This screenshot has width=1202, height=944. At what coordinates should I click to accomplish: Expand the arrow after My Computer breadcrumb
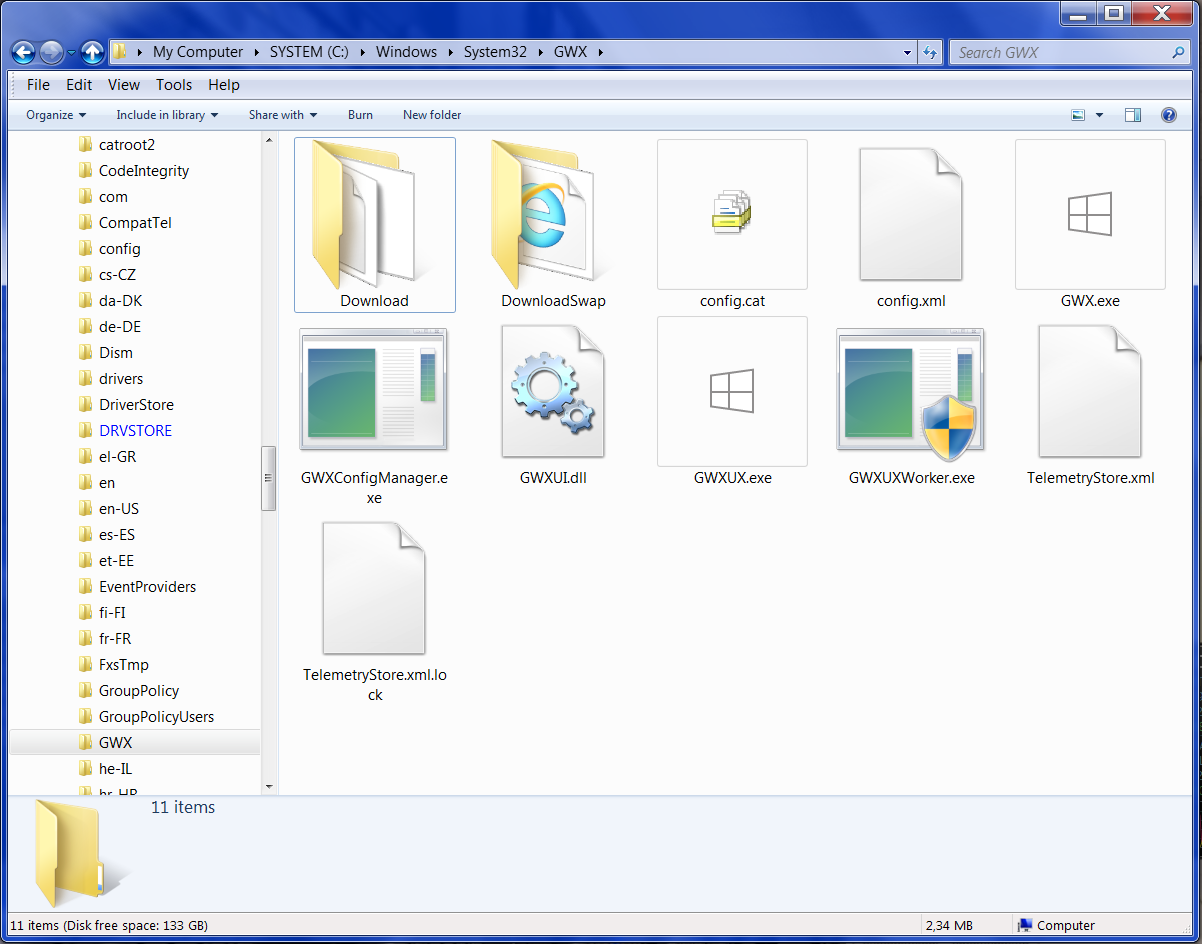[257, 52]
